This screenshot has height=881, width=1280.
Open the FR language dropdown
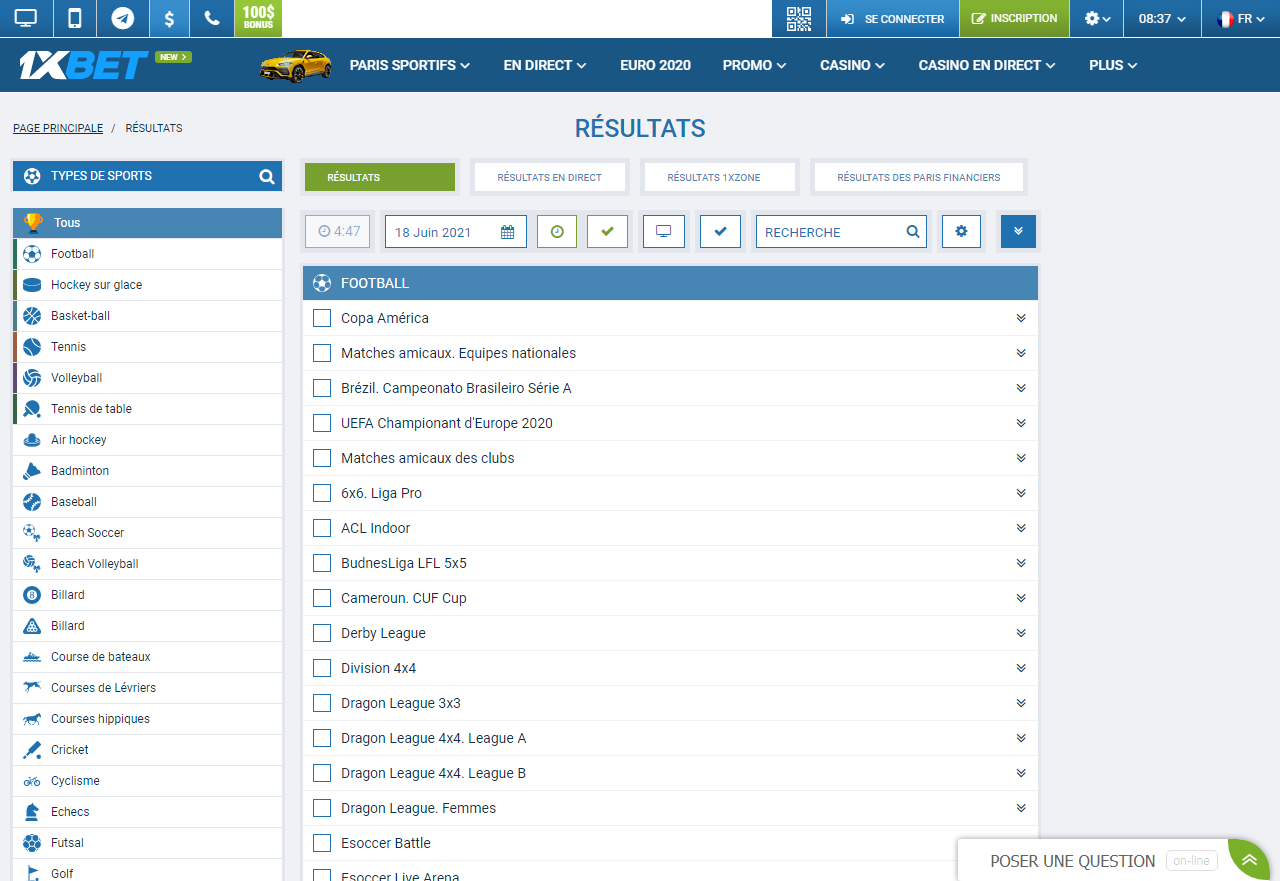pyautogui.click(x=1241, y=19)
